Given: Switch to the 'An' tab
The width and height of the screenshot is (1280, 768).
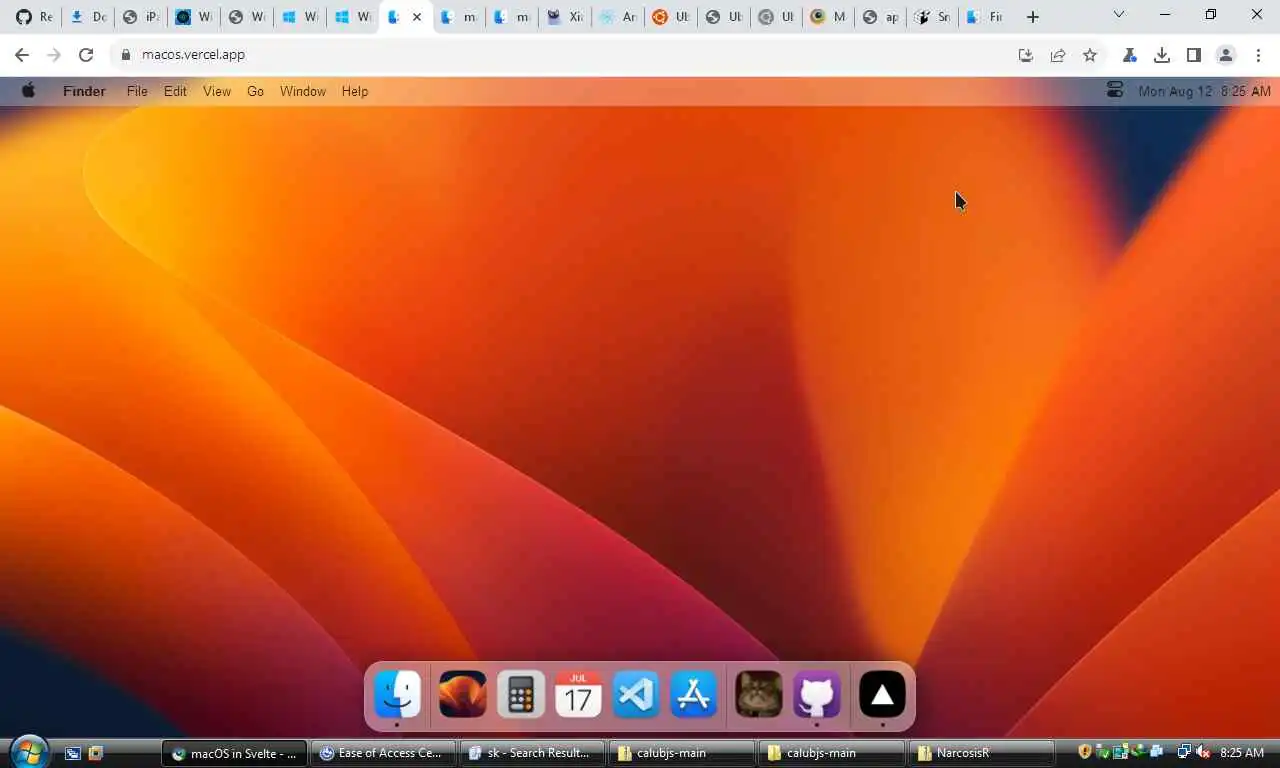Looking at the screenshot, I should (618, 17).
